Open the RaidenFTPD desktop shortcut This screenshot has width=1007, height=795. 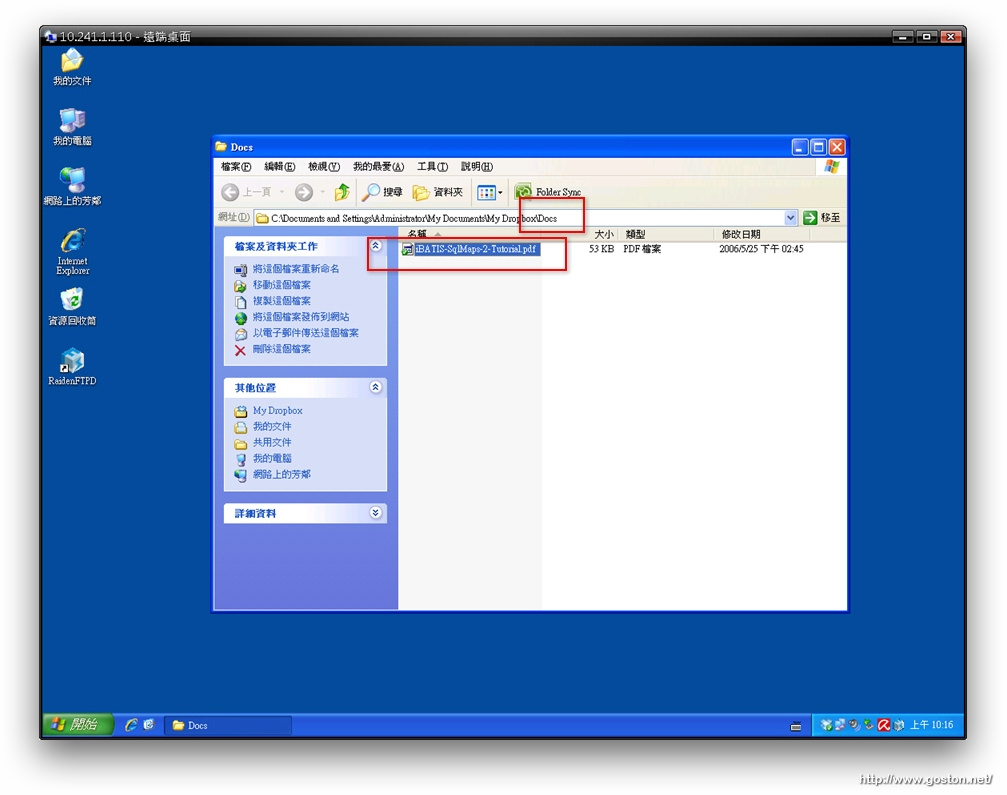coord(72,362)
